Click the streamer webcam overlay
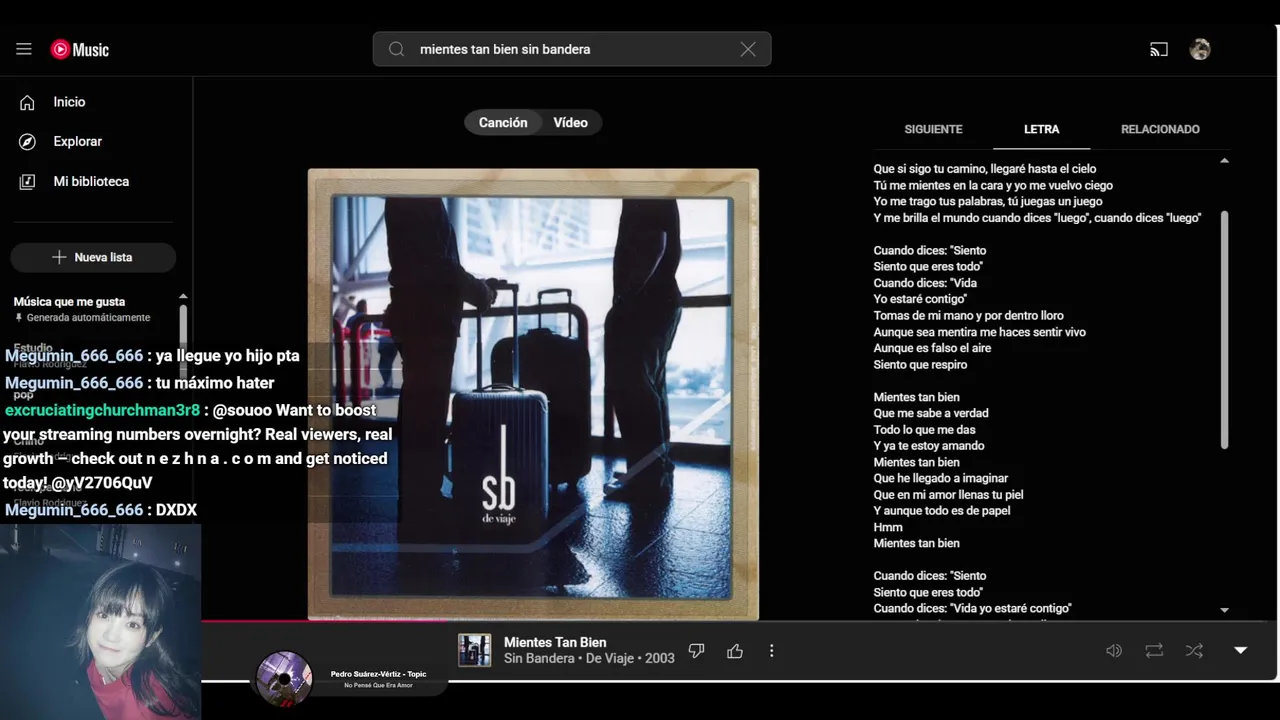The image size is (1280, 720). click(100, 621)
